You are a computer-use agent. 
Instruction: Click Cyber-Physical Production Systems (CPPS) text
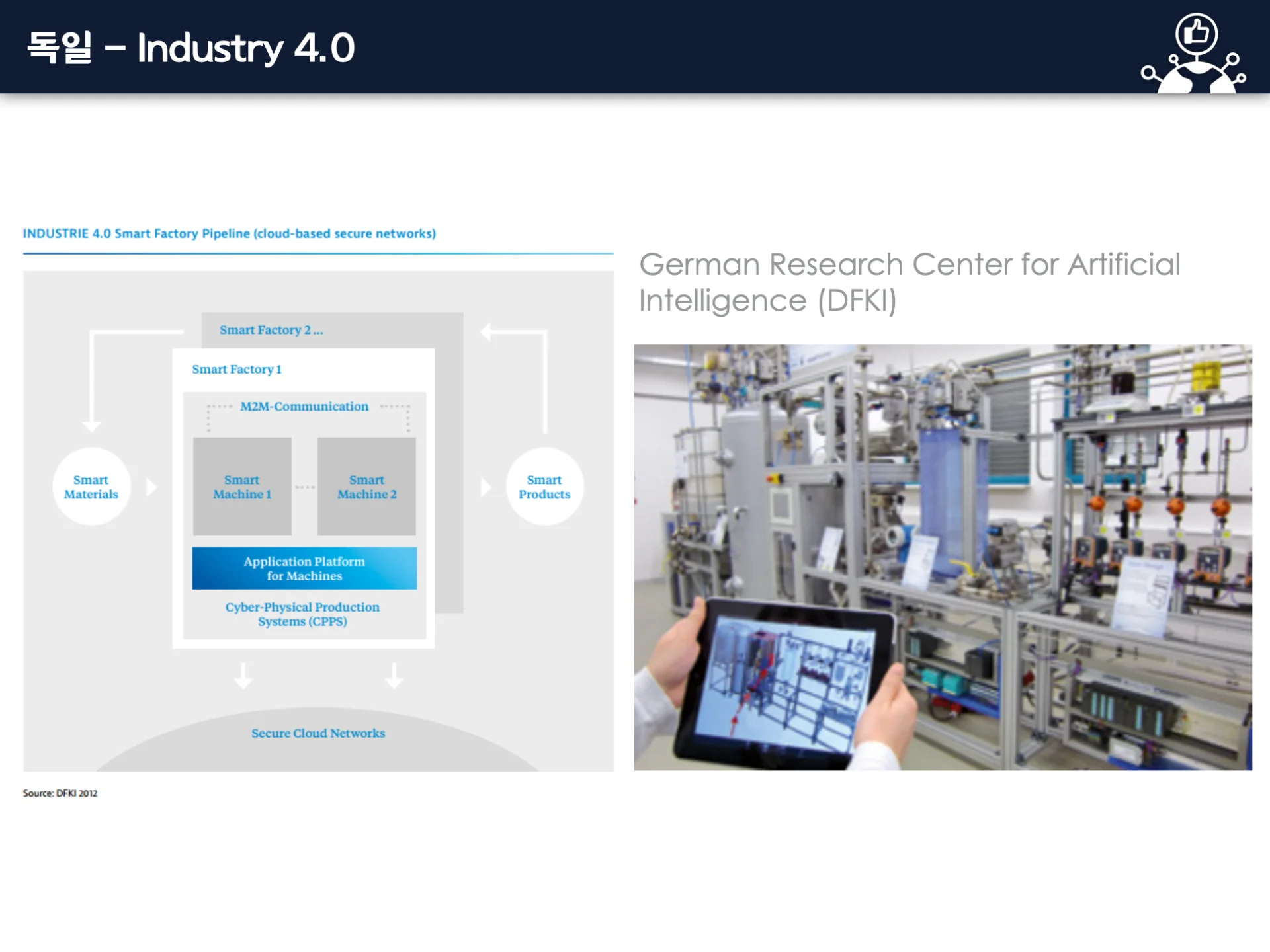(x=302, y=614)
